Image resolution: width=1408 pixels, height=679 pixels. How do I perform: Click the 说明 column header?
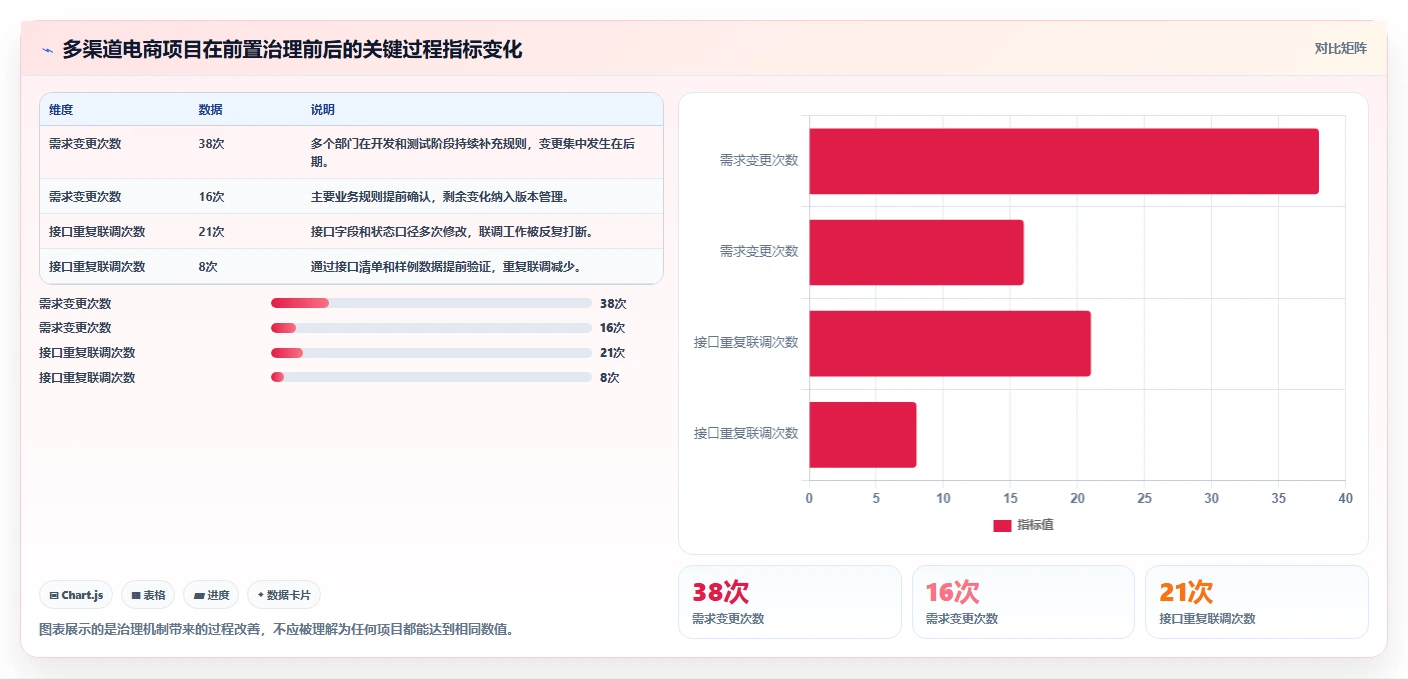323,109
